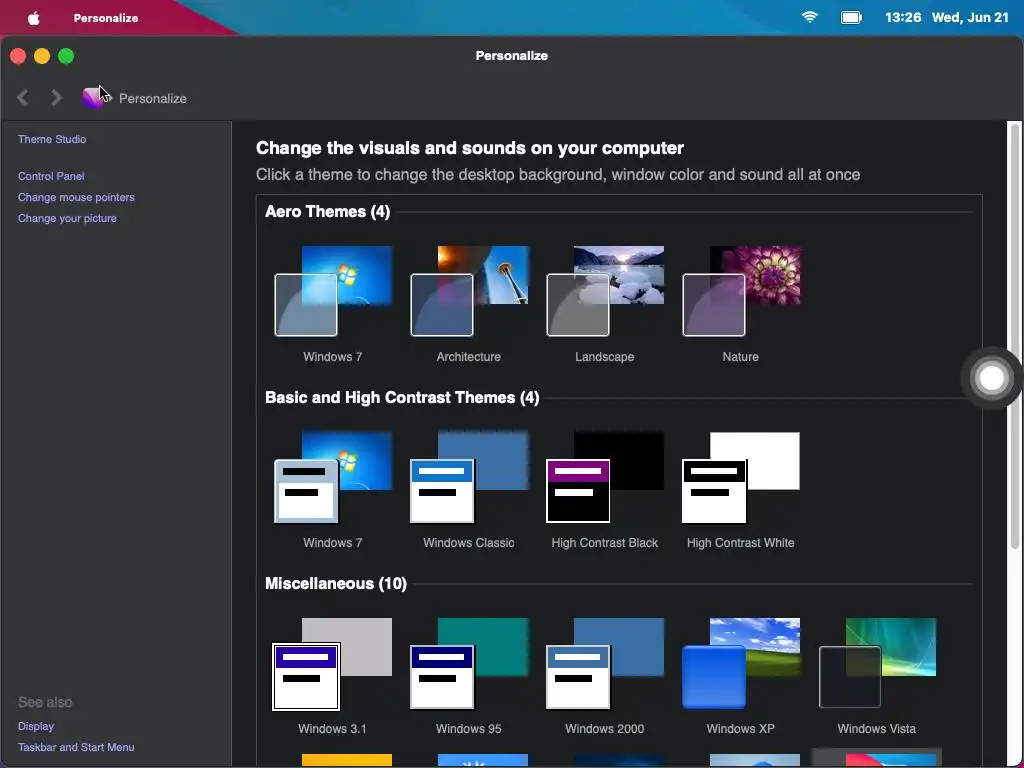
Task: Open Taskbar and Start Menu link
Action: coord(76,747)
